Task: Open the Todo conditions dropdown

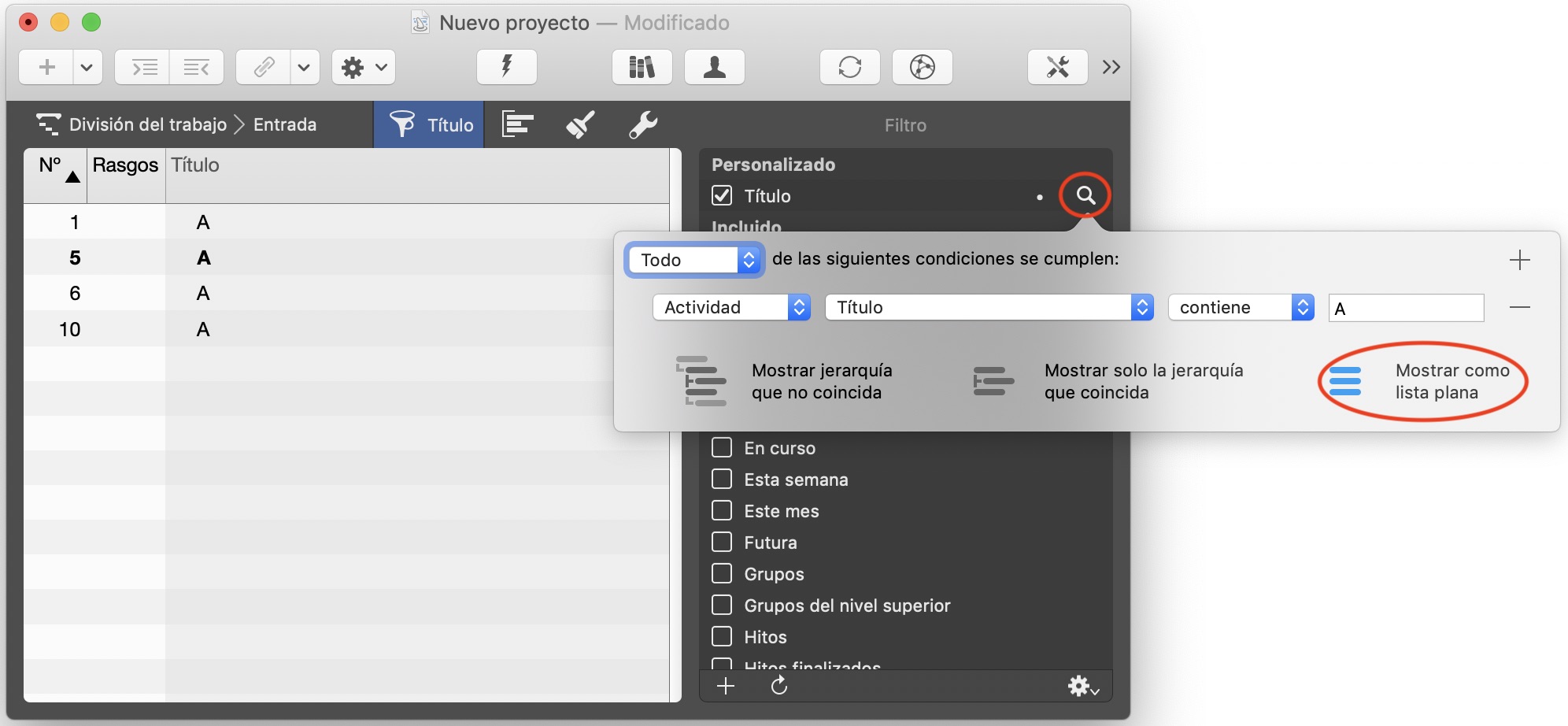Action: [x=693, y=259]
